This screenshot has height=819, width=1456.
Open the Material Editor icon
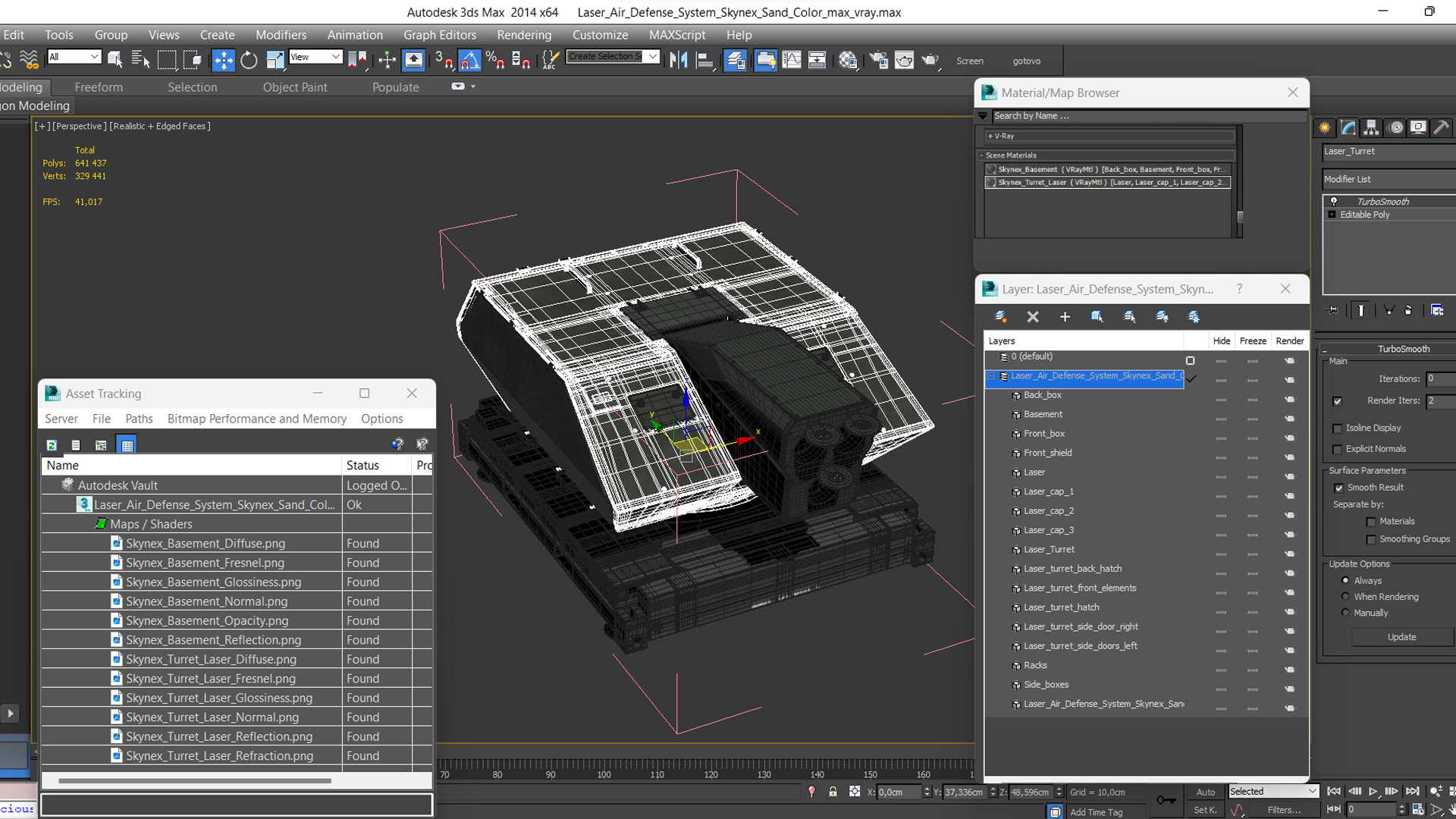pos(848,60)
